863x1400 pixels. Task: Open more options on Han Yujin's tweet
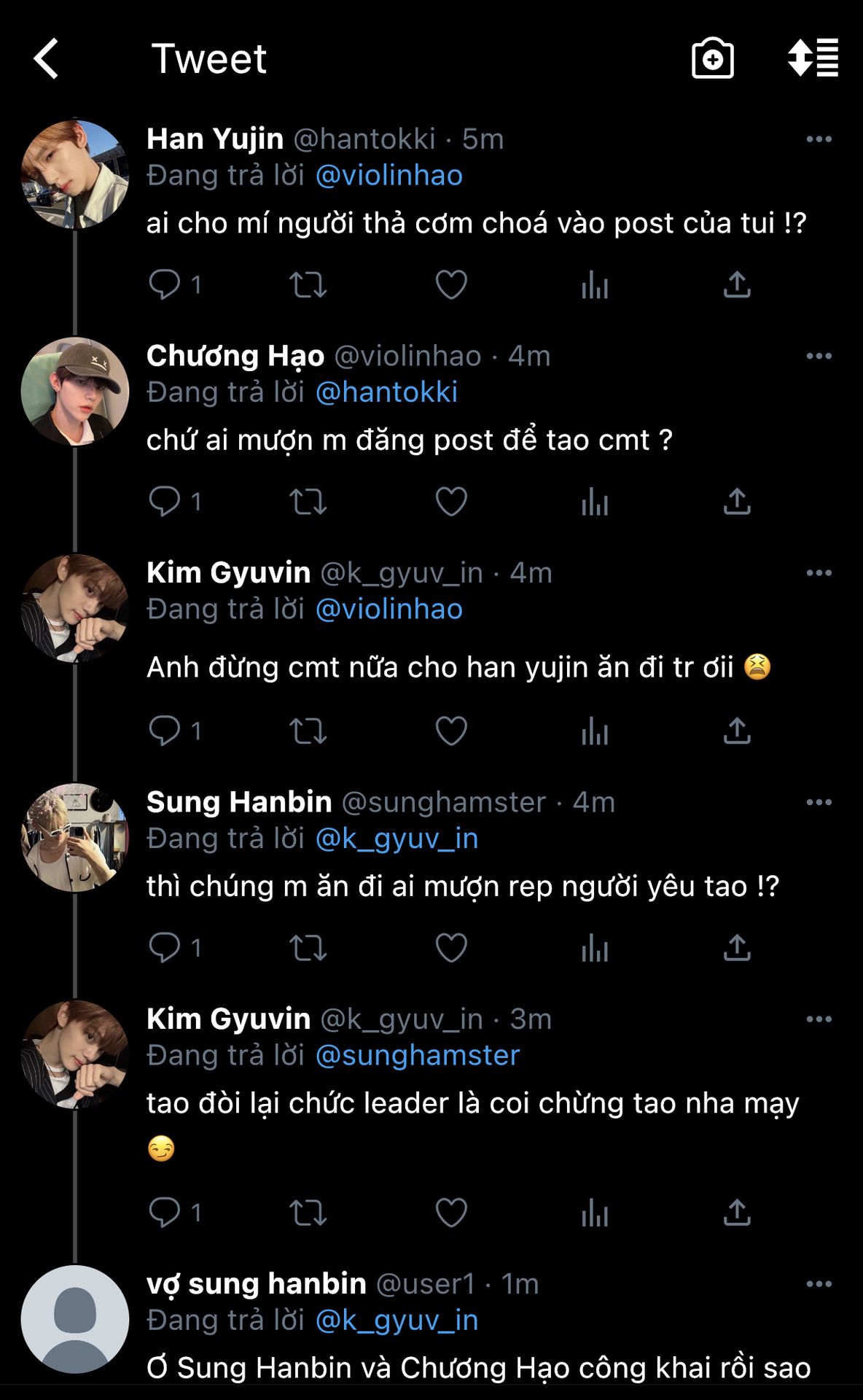point(819,139)
